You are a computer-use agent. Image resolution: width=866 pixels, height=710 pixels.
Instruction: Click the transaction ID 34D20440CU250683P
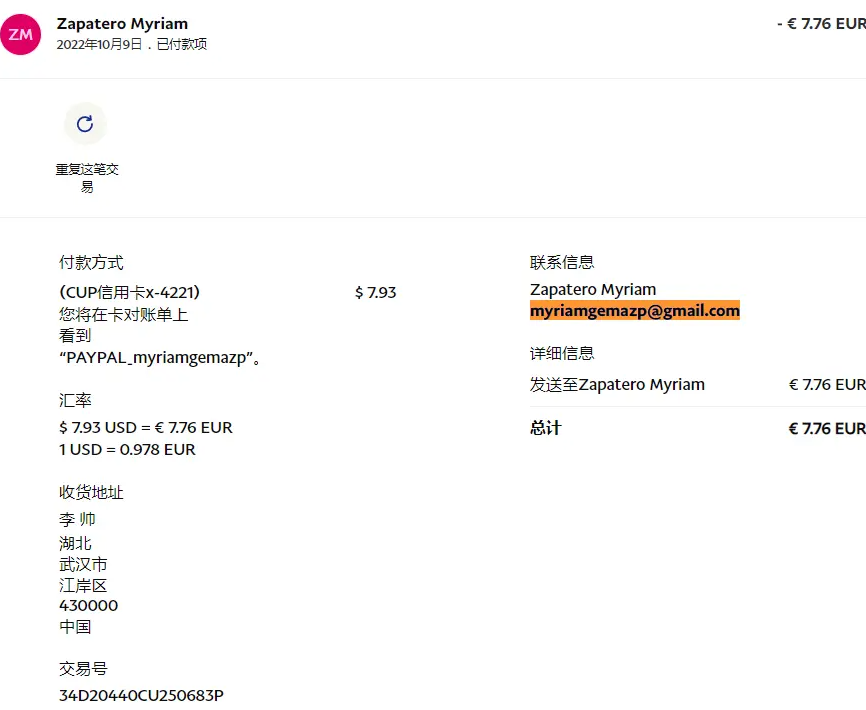[x=141, y=695]
